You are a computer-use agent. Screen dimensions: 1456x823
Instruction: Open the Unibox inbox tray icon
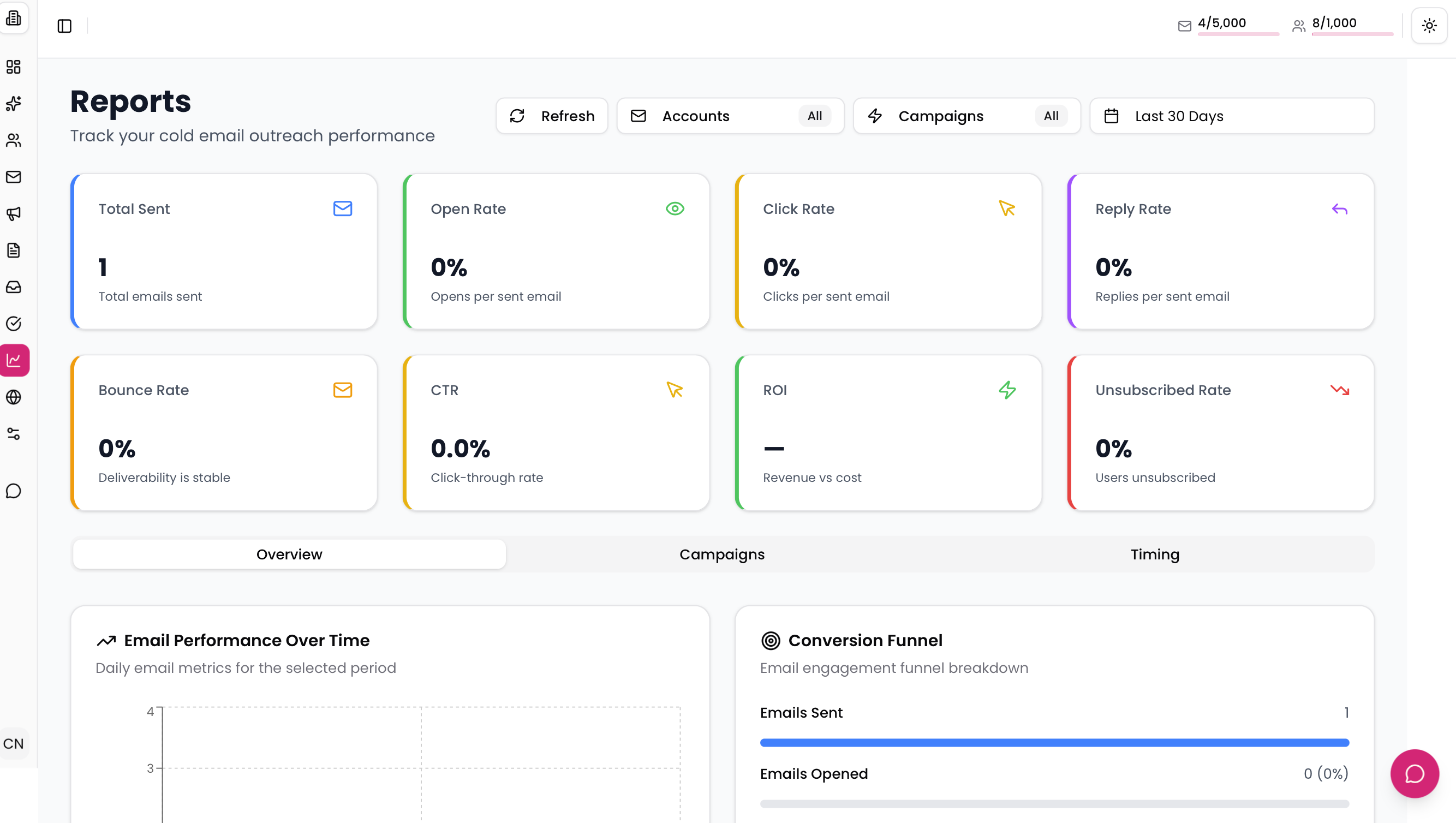click(x=14, y=287)
